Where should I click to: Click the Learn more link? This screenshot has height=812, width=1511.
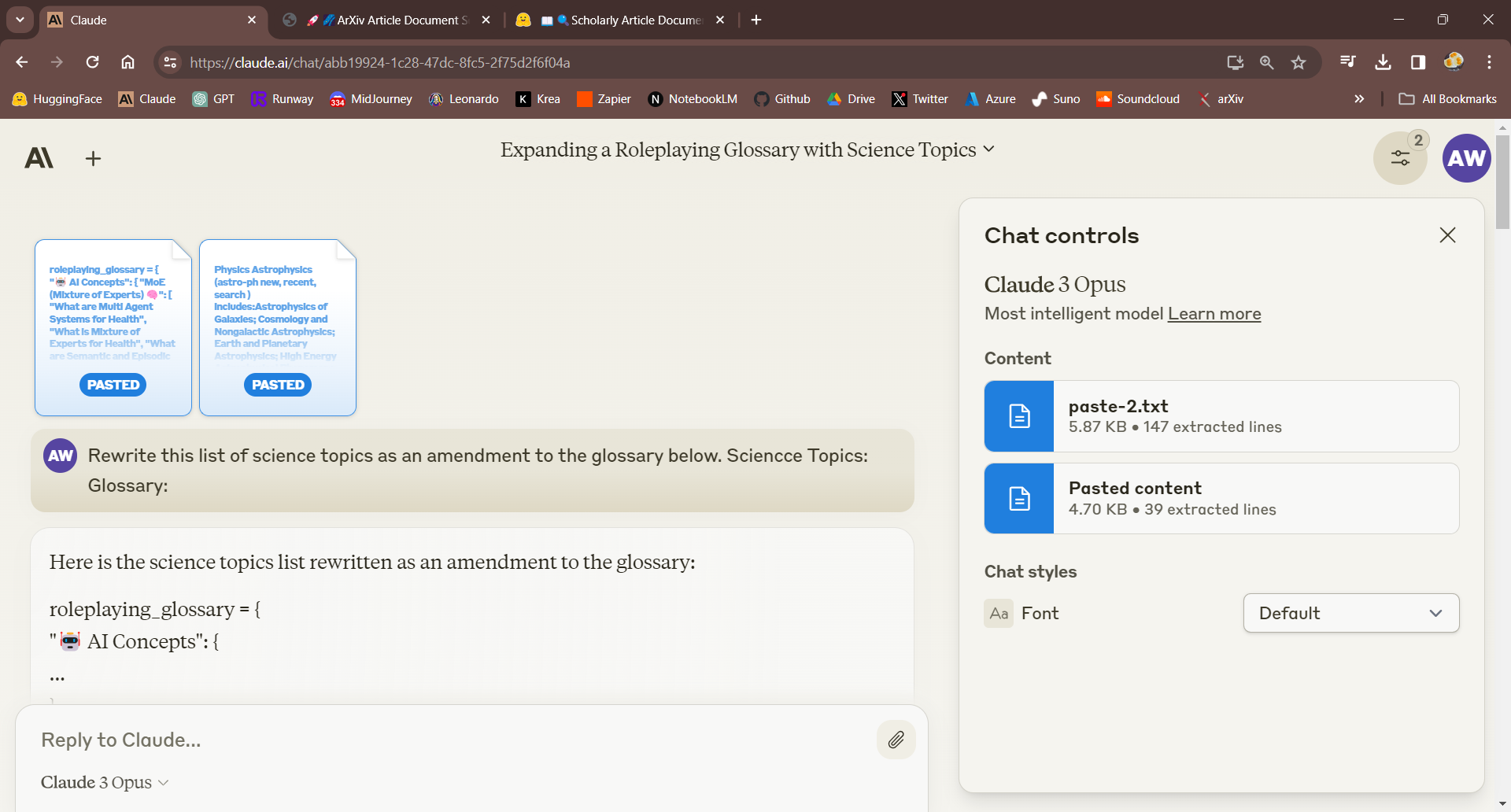[x=1214, y=314]
